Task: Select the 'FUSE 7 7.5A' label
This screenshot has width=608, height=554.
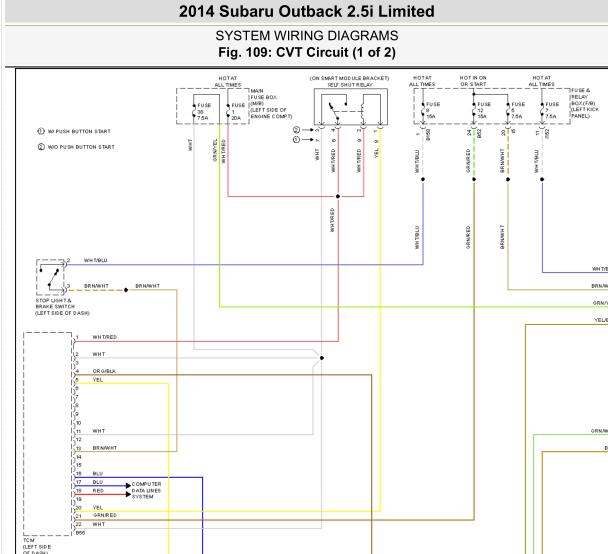Action: [552, 110]
